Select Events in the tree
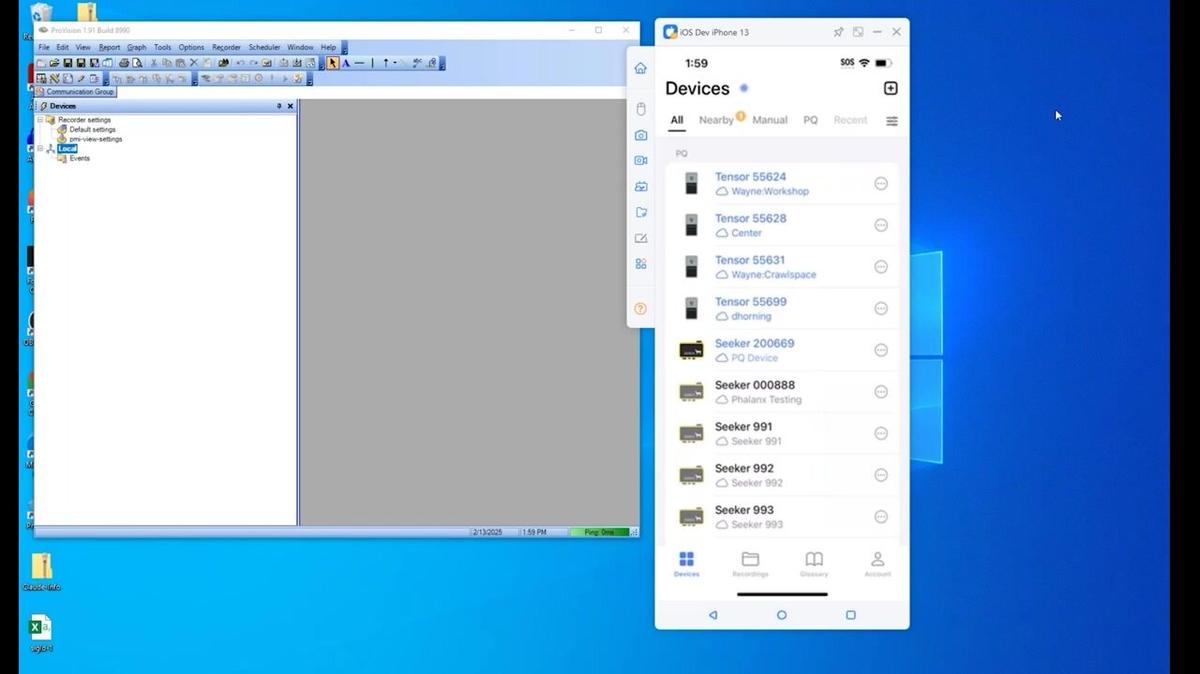This screenshot has height=674, width=1200. point(79,158)
